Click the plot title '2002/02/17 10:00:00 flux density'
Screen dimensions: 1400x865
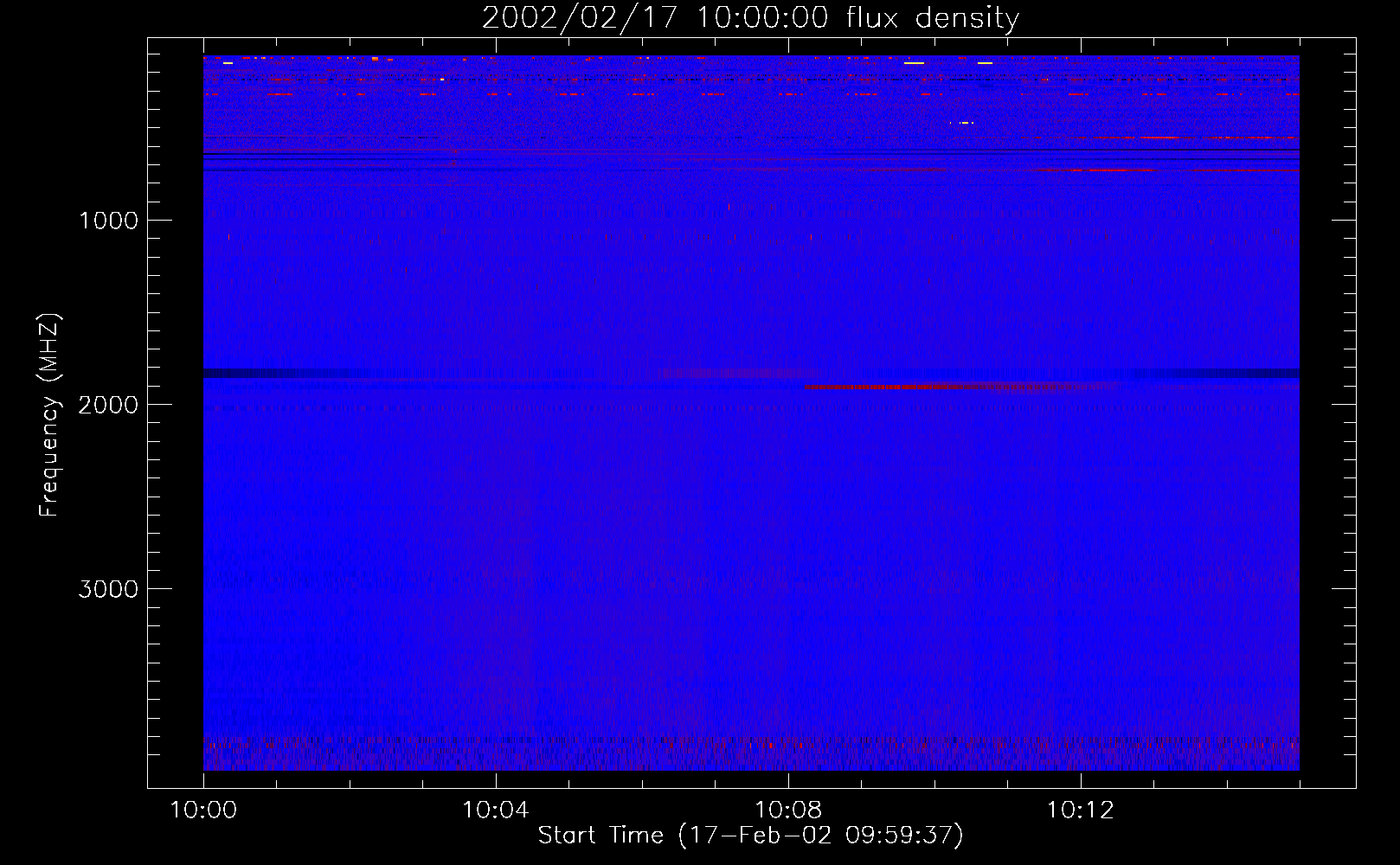tap(750, 18)
